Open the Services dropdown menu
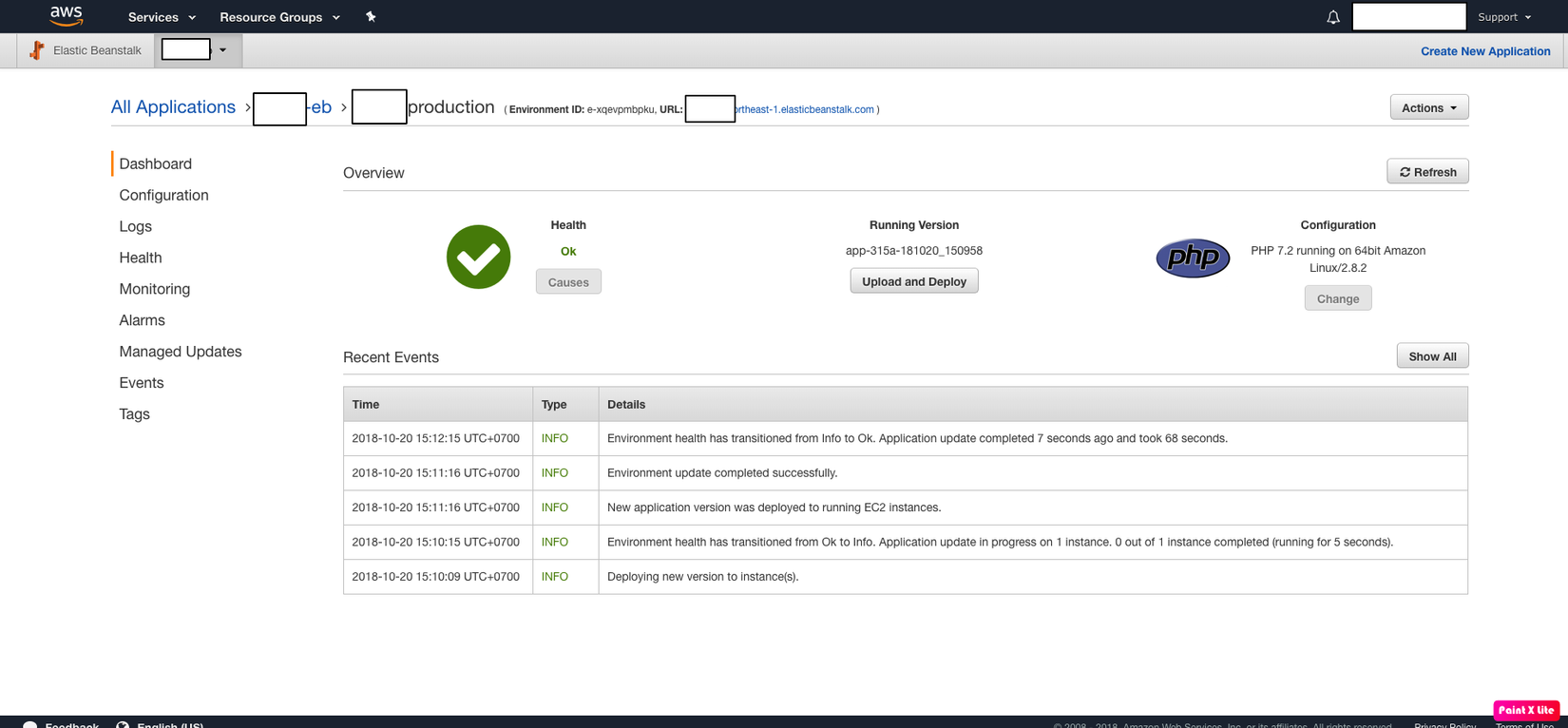Screen dimensions: 1568x728 (162, 17)
